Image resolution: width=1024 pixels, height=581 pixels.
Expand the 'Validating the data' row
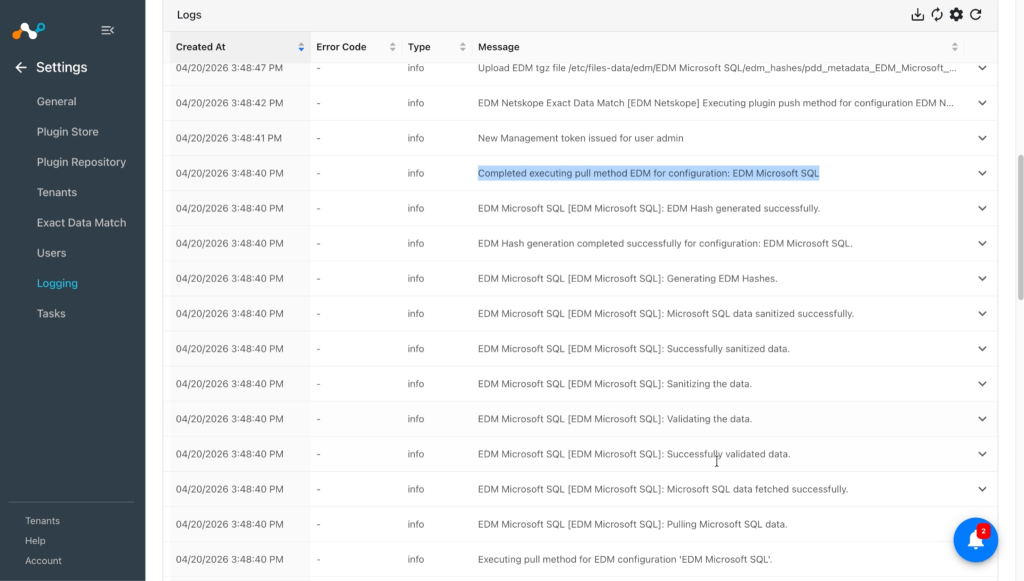tap(982, 419)
